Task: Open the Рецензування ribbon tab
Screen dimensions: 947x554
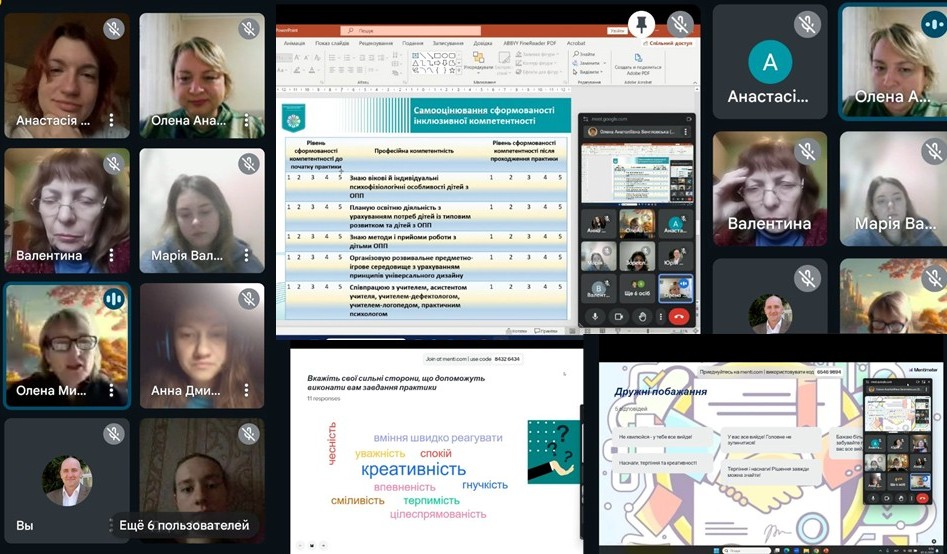Action: (x=376, y=44)
